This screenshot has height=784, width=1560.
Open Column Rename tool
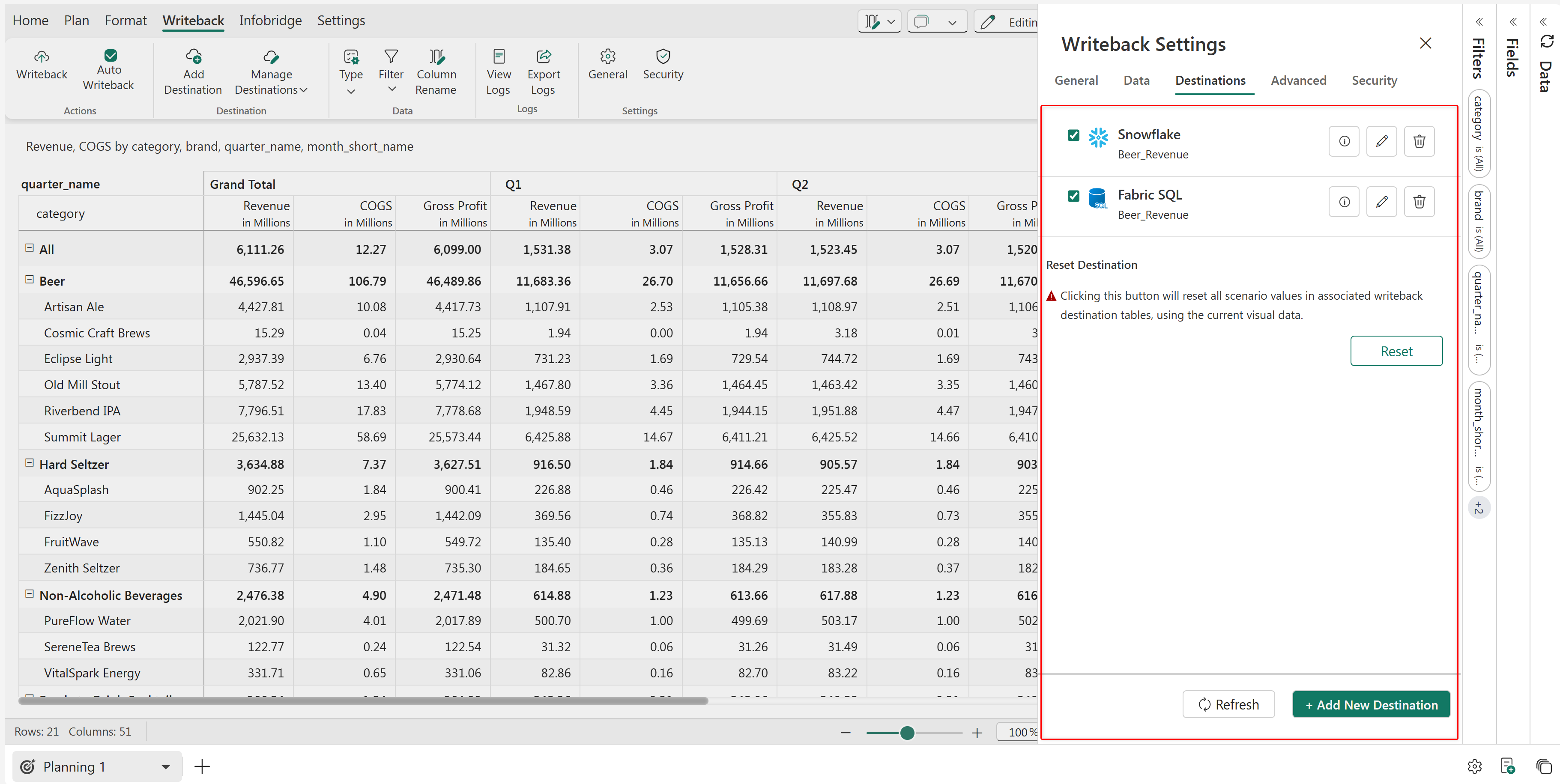tap(436, 72)
